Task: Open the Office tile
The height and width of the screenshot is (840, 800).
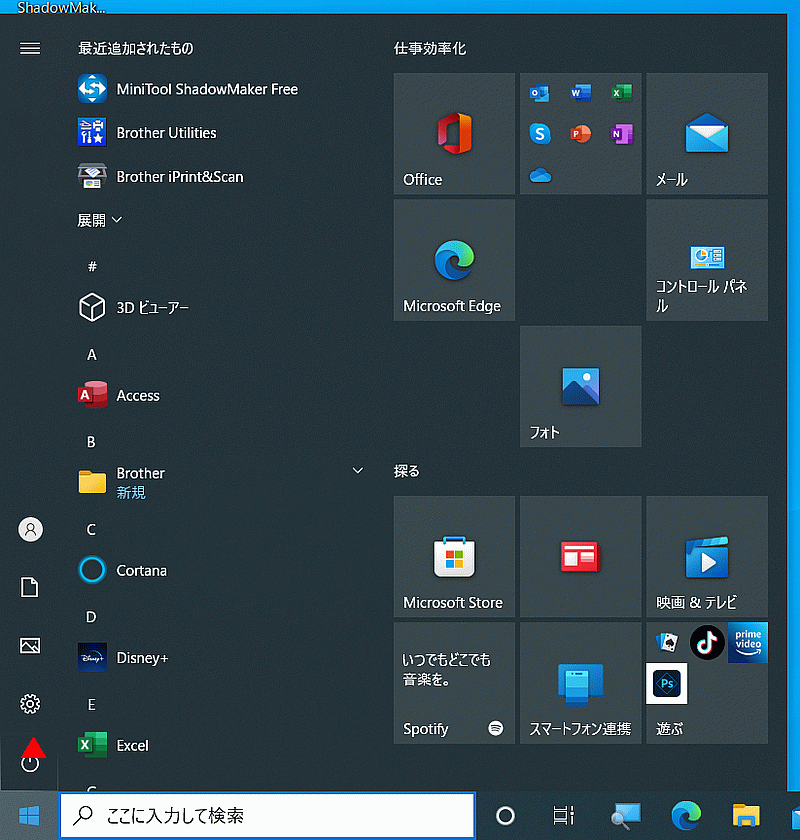Action: point(454,134)
